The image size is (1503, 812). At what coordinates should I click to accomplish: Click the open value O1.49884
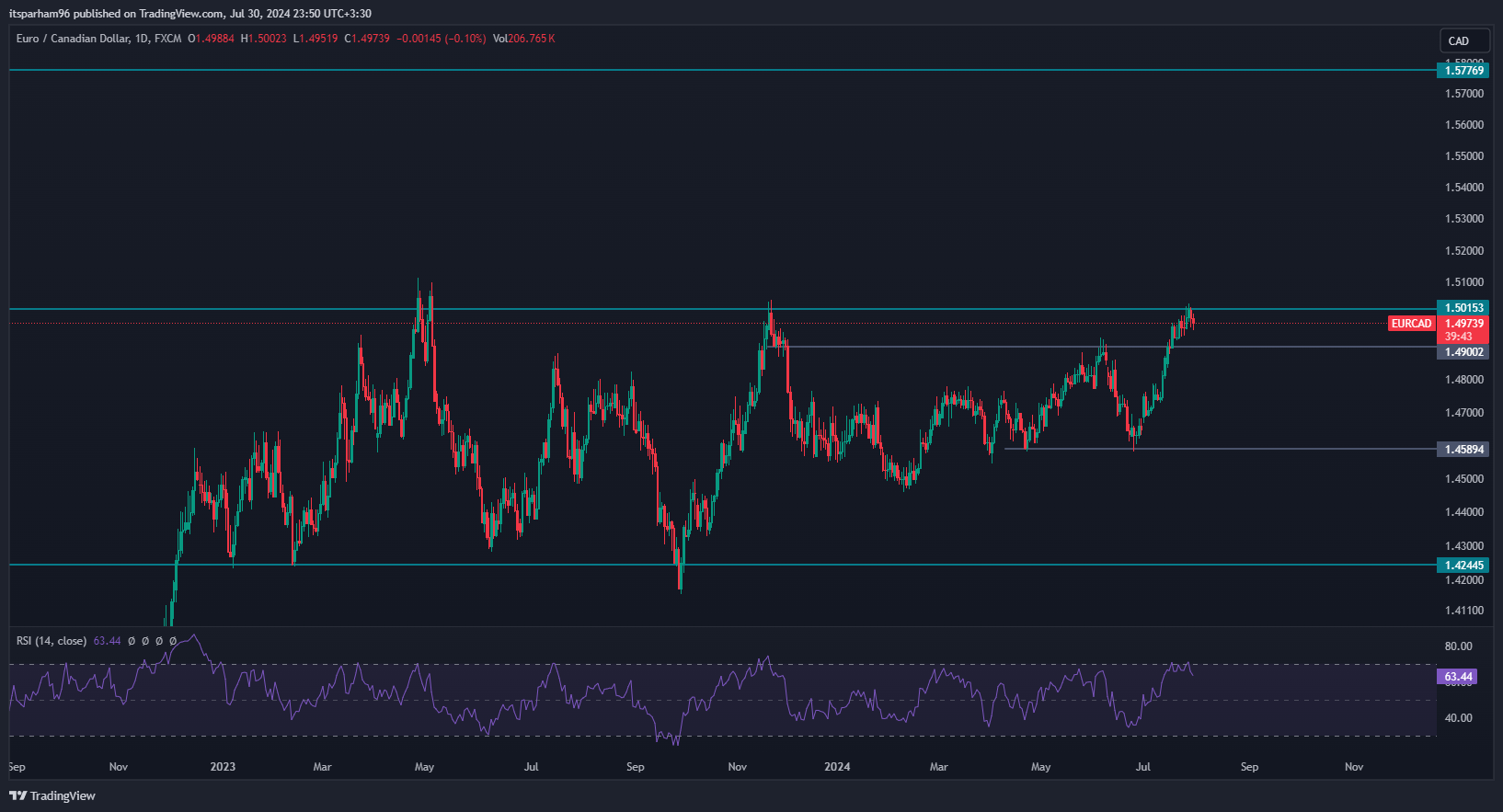pos(211,39)
